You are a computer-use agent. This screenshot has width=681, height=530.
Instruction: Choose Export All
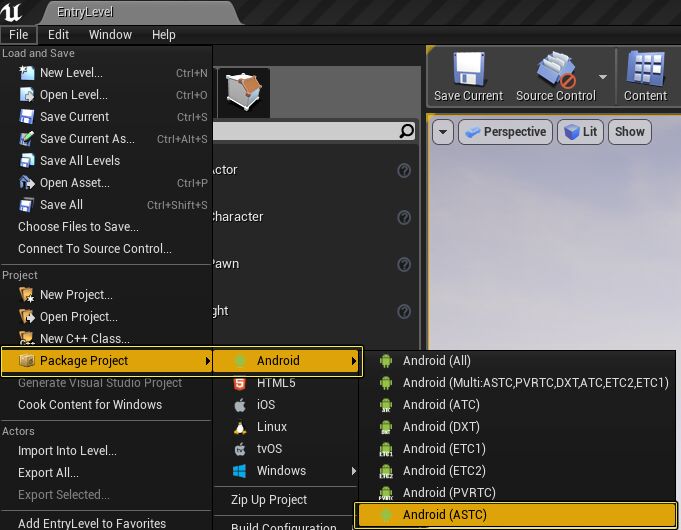coord(106,473)
